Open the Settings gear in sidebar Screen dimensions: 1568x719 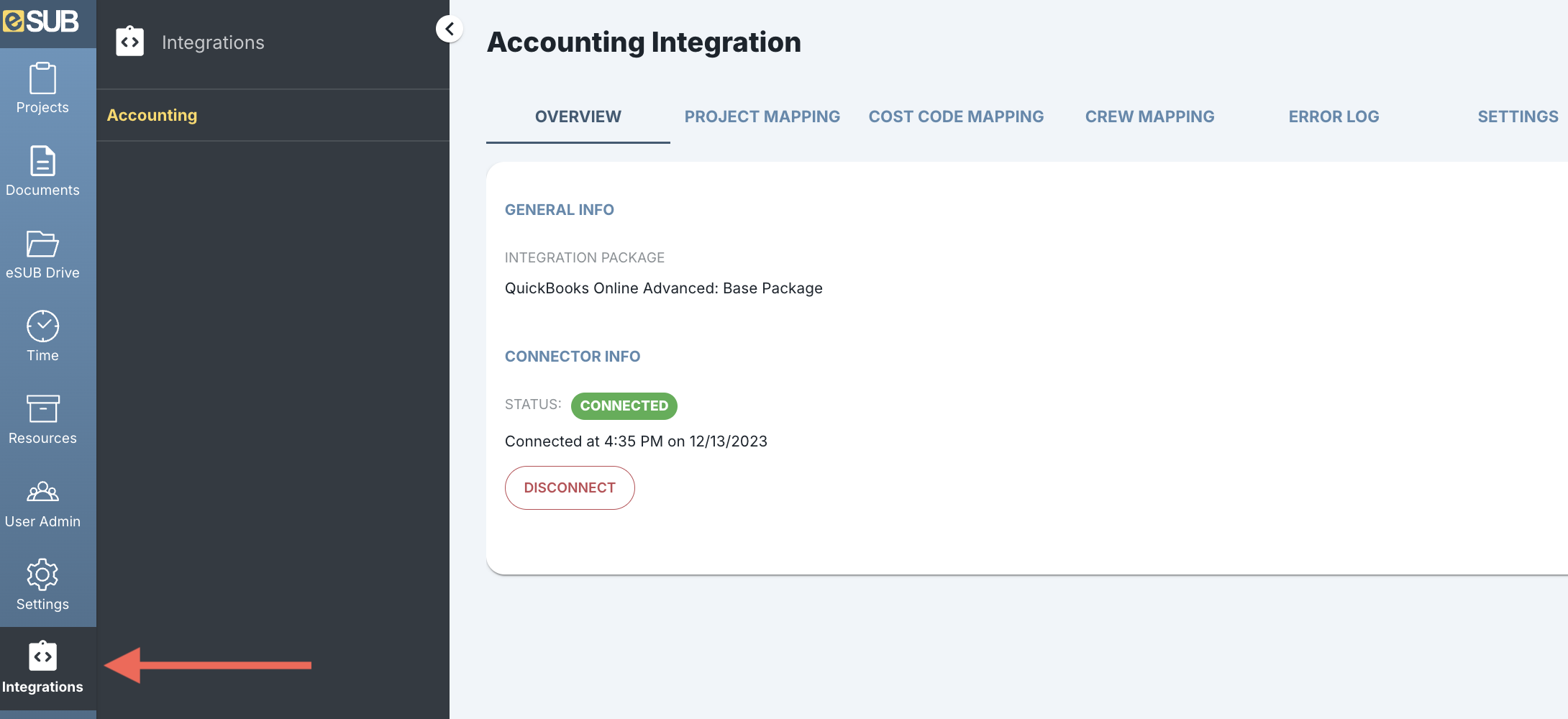(42, 586)
